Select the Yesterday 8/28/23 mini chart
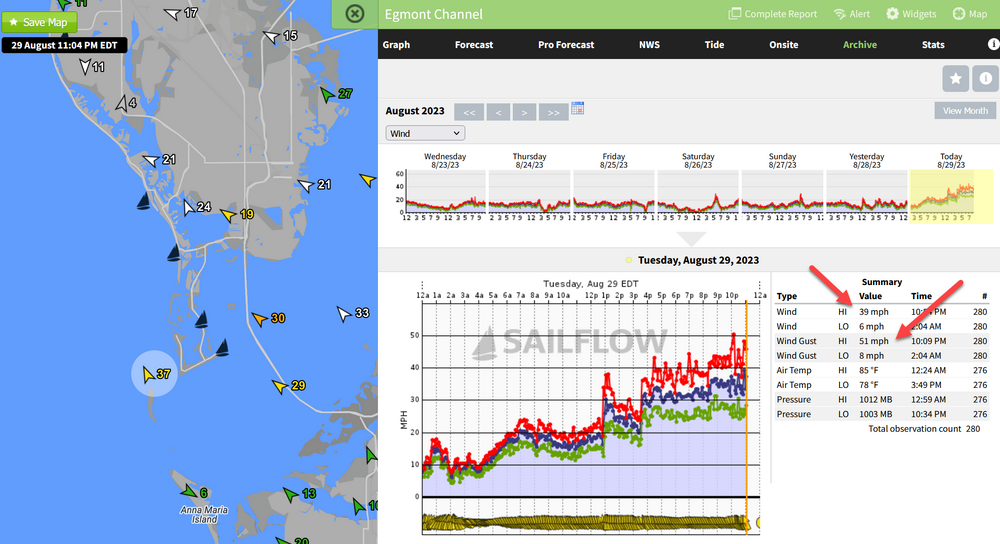Screen dimensions: 1000x544 pos(866,189)
